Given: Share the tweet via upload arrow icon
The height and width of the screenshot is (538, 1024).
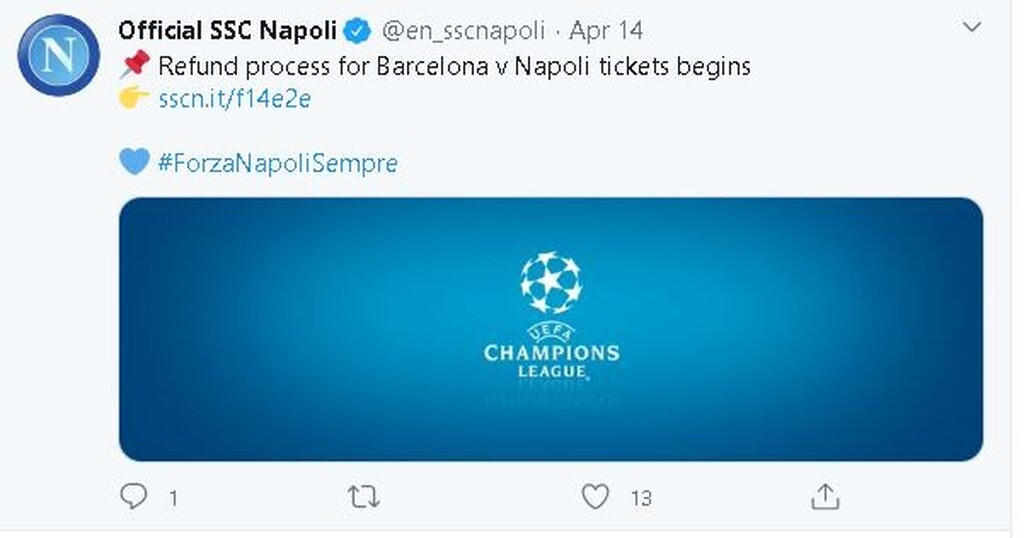Looking at the screenshot, I should (x=825, y=496).
